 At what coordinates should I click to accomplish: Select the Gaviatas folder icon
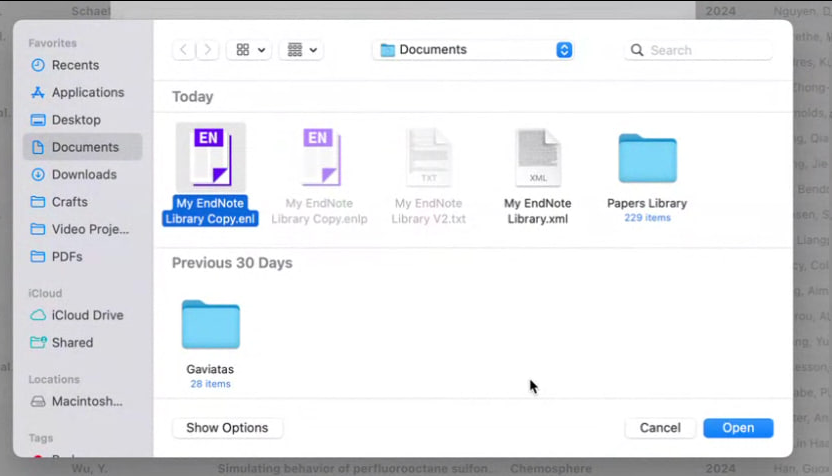[x=210, y=325]
